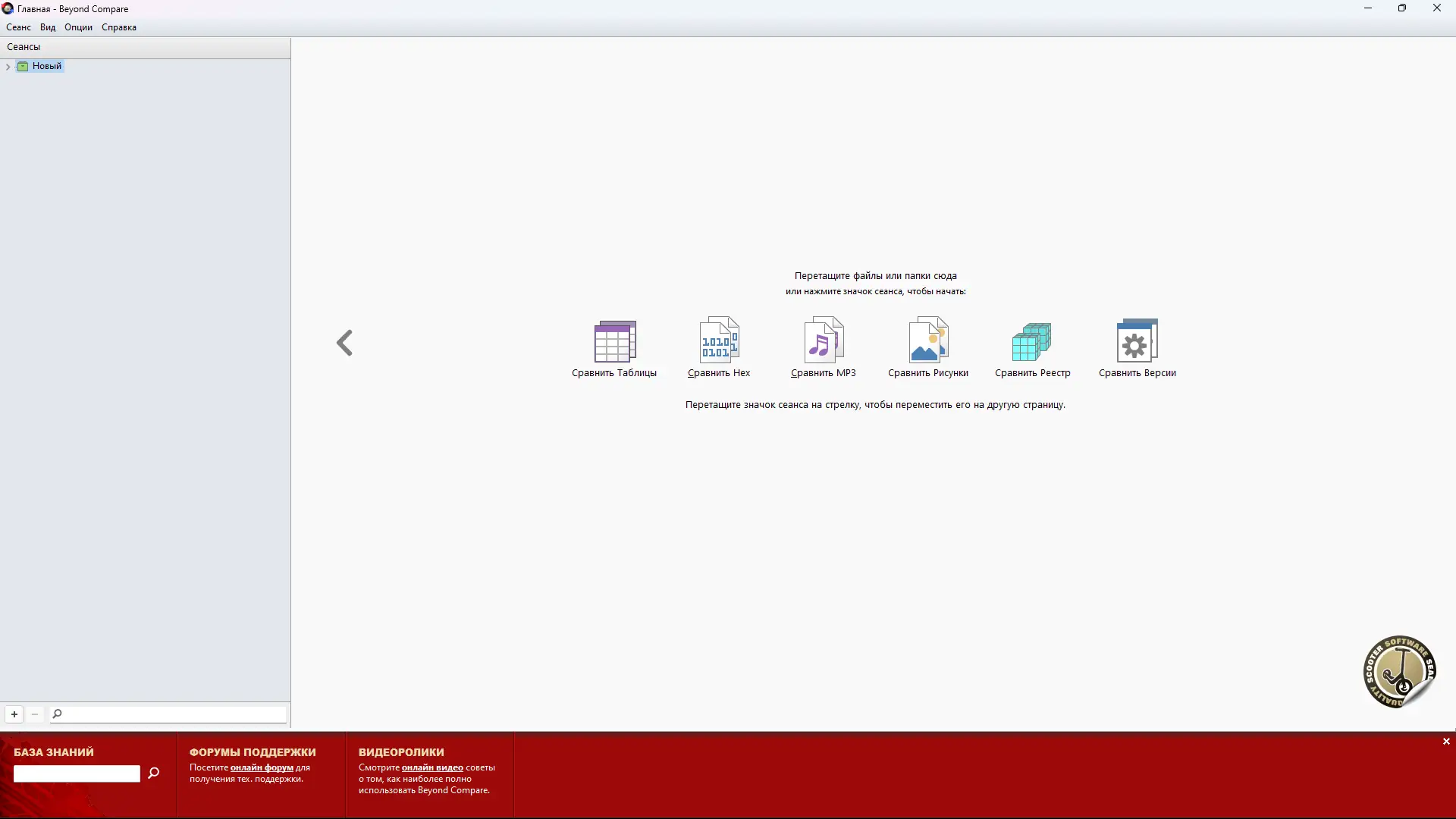Open the Сравнить Таблицы session icon
The image size is (1456, 819).
tap(614, 342)
